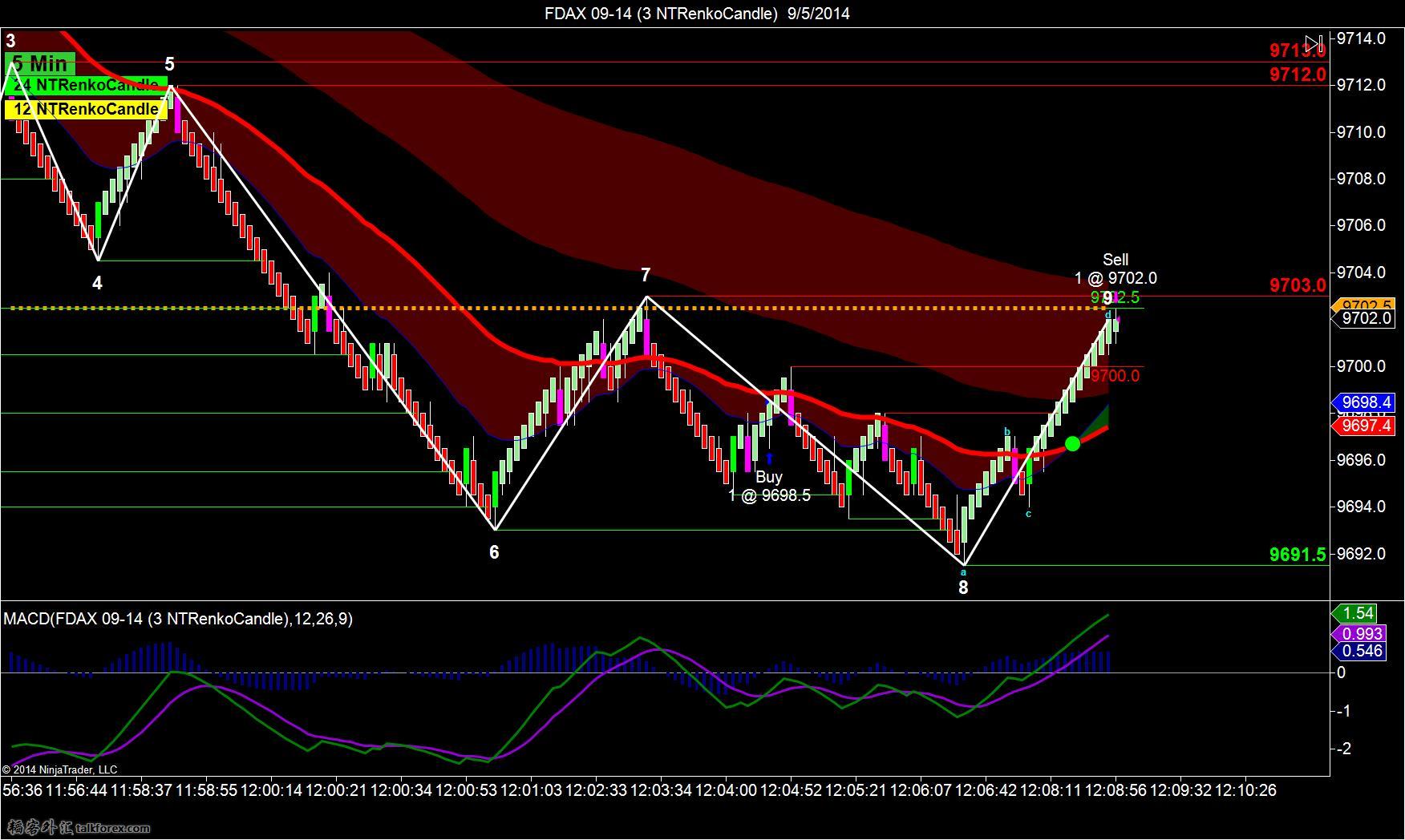Click the 12:08:11 time axis label
The image size is (1405, 840).
(x=1051, y=790)
